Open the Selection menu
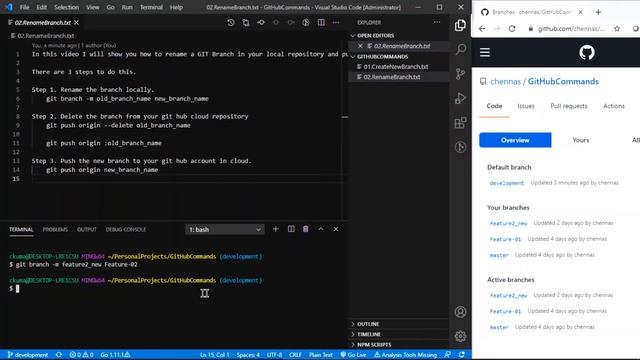 pos(66,7)
